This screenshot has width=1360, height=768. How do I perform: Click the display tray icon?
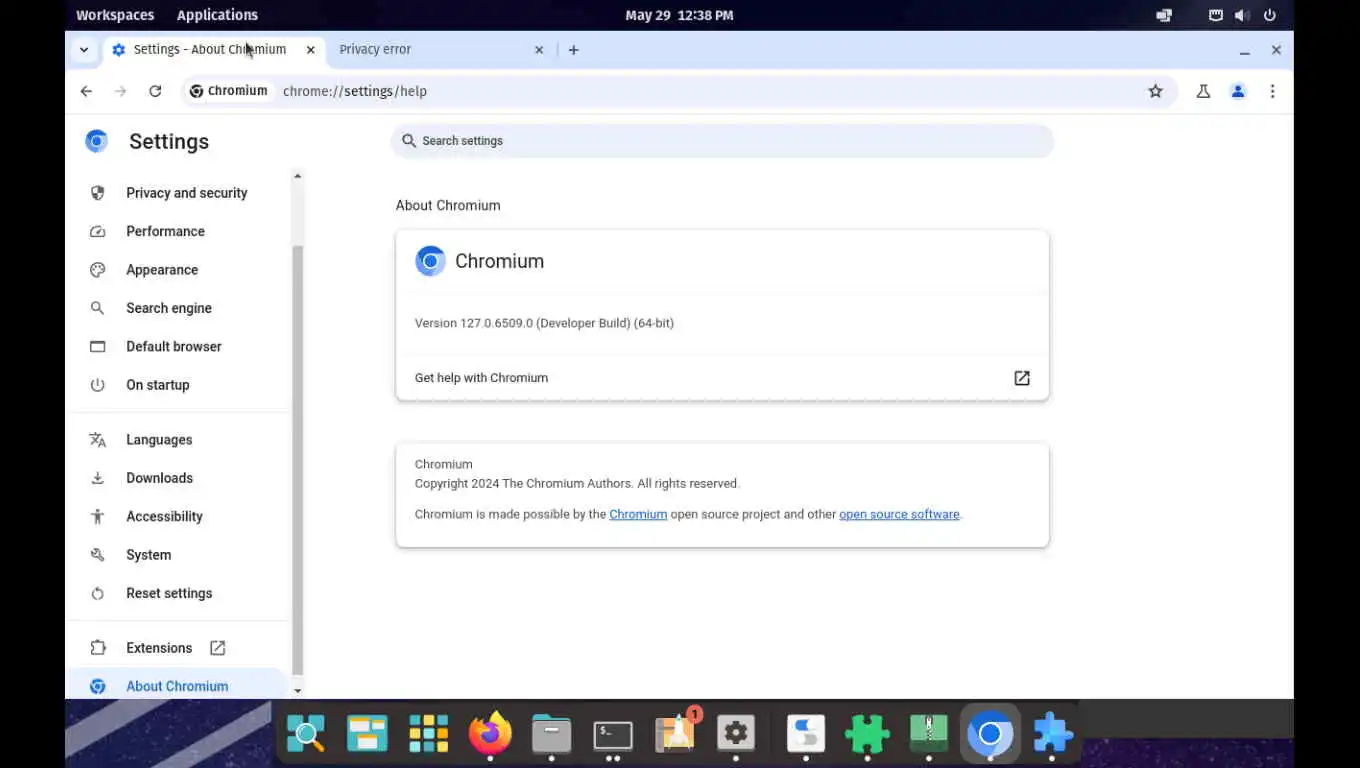[1164, 15]
